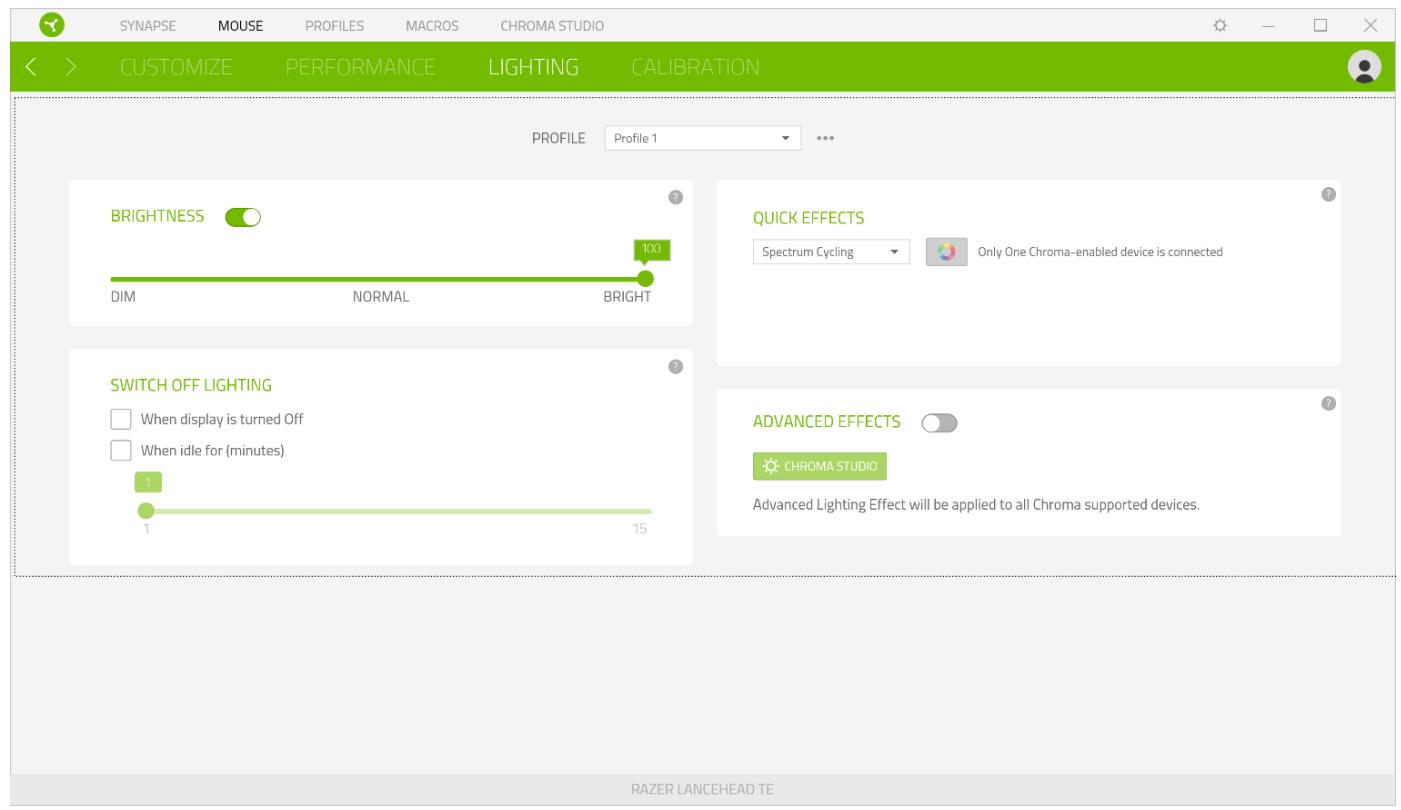This screenshot has height=810, width=1401.
Task: Click the Razer Lancehead TE device label
Action: click(701, 790)
